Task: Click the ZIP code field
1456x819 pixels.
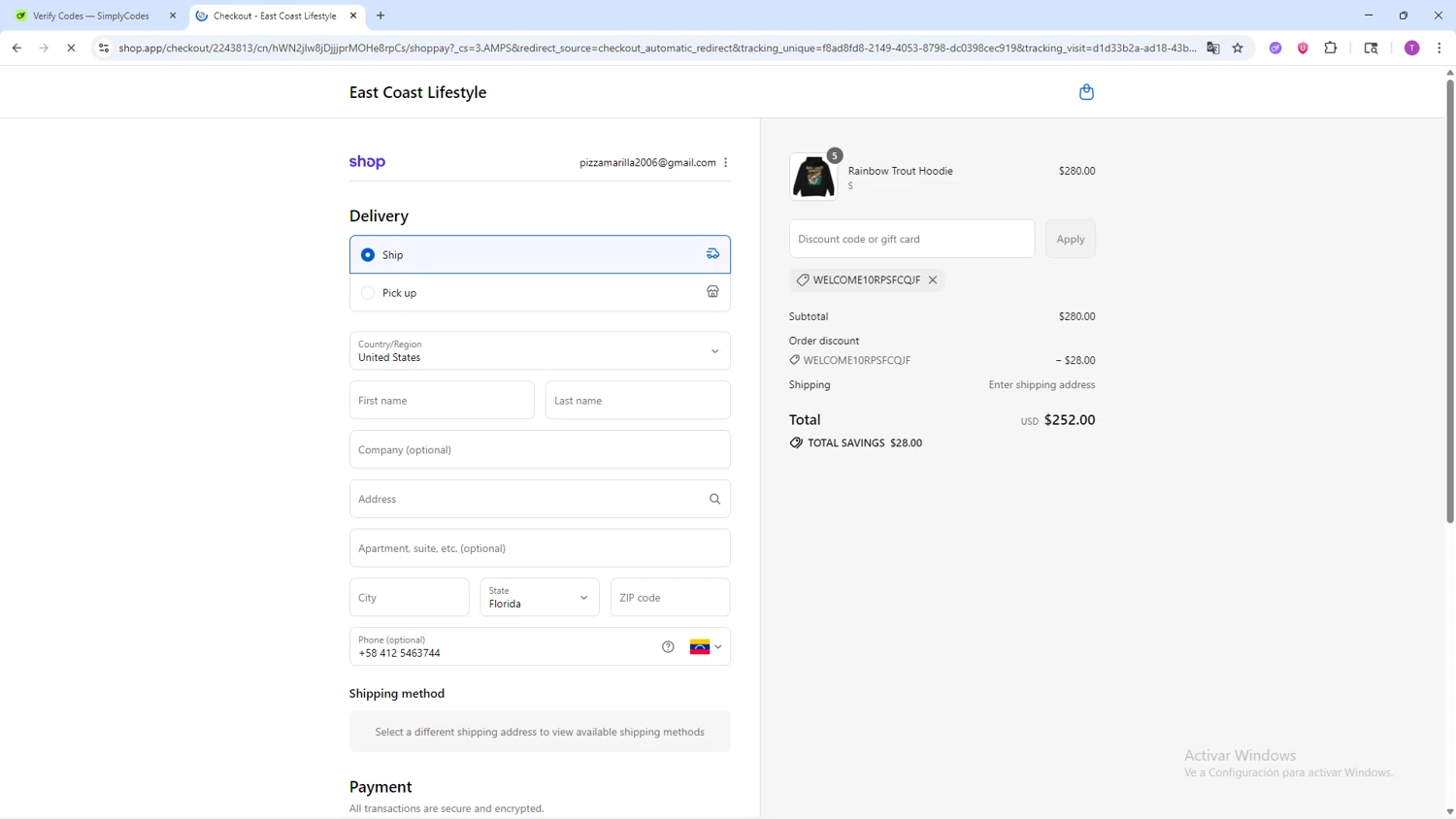Action: [x=671, y=598]
